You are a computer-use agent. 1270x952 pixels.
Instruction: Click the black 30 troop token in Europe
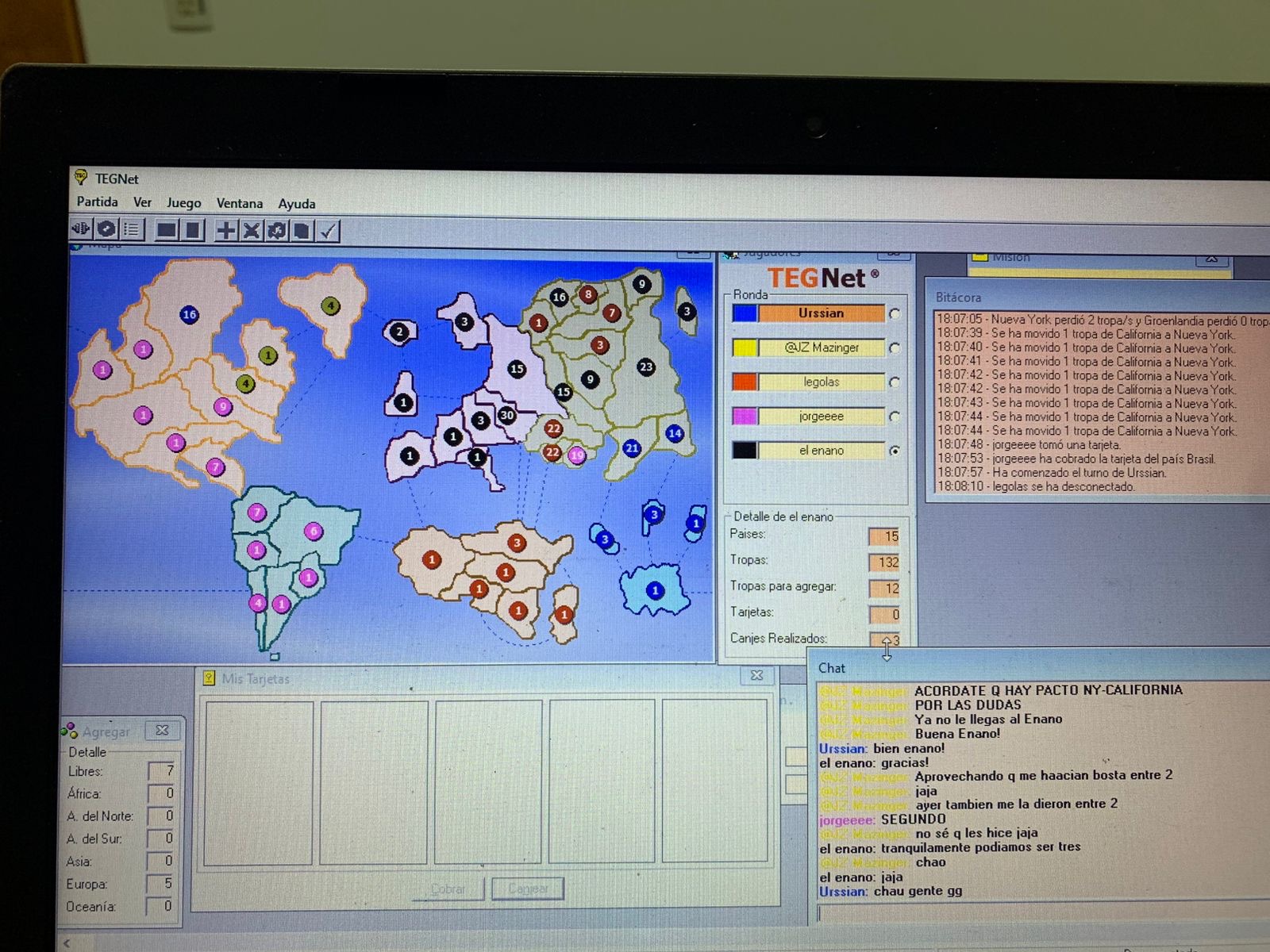pyautogui.click(x=506, y=415)
